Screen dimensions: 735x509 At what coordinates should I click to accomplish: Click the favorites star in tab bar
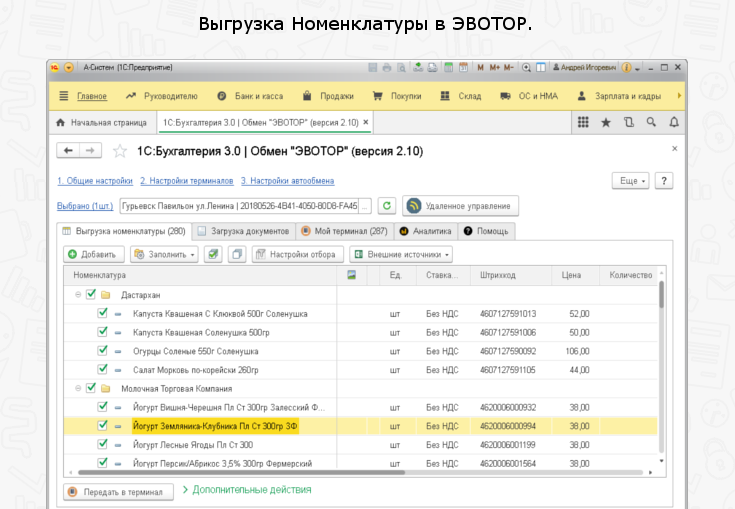[605, 122]
